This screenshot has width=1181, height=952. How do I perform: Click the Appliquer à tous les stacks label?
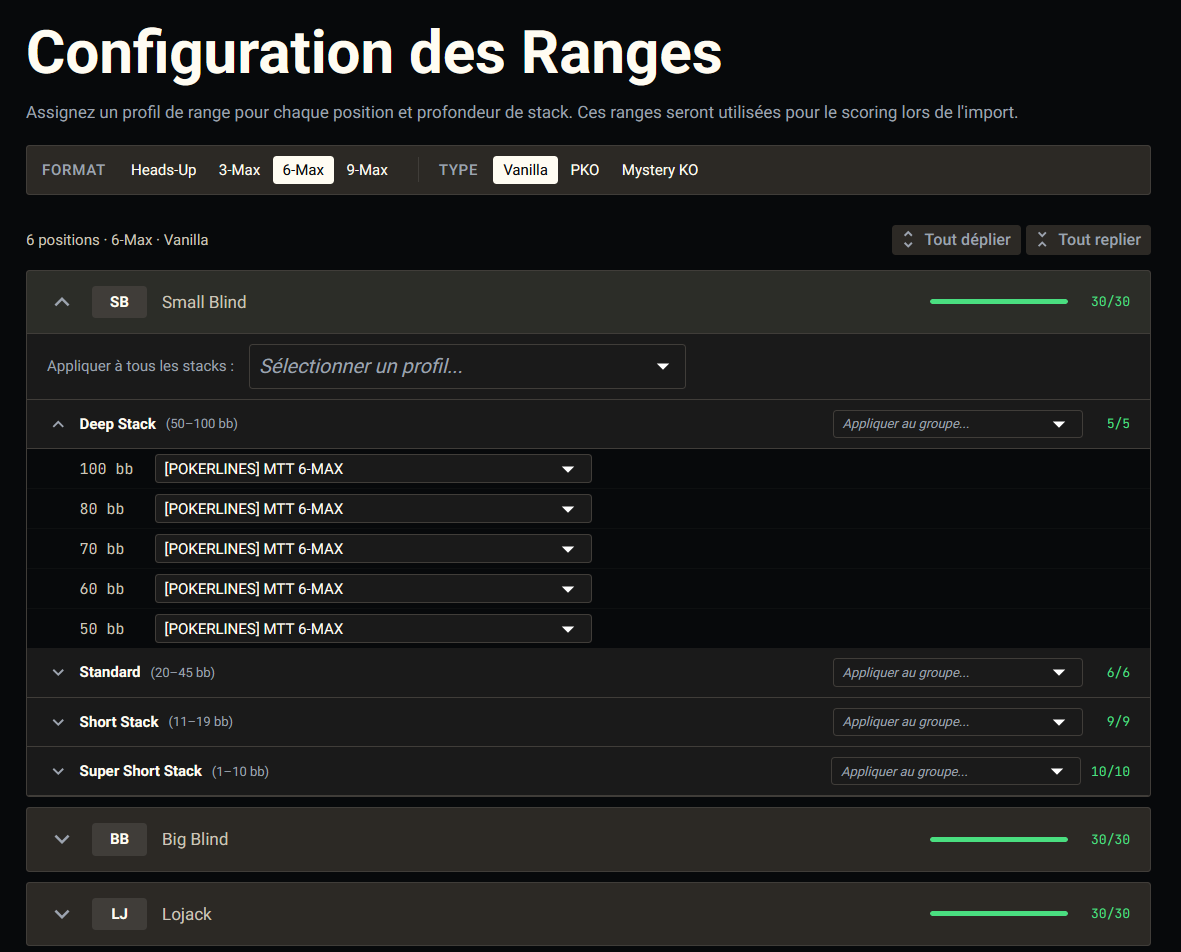click(x=140, y=366)
